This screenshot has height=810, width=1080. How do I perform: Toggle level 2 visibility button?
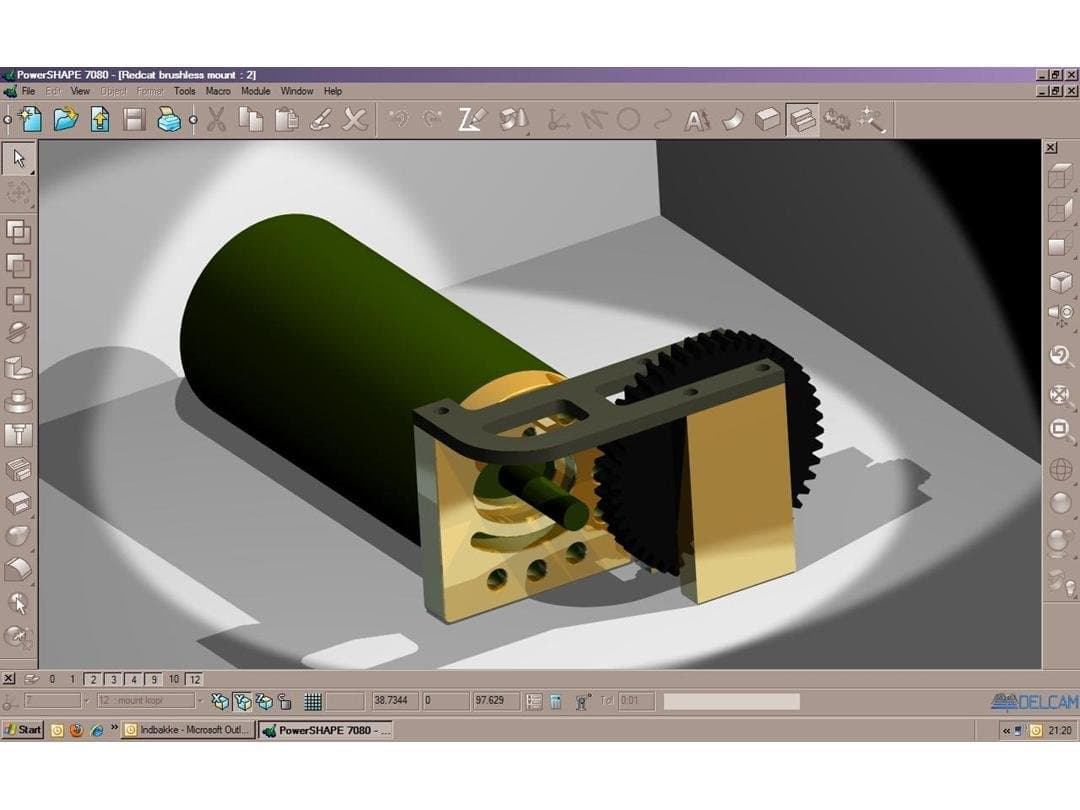pyautogui.click(x=94, y=679)
